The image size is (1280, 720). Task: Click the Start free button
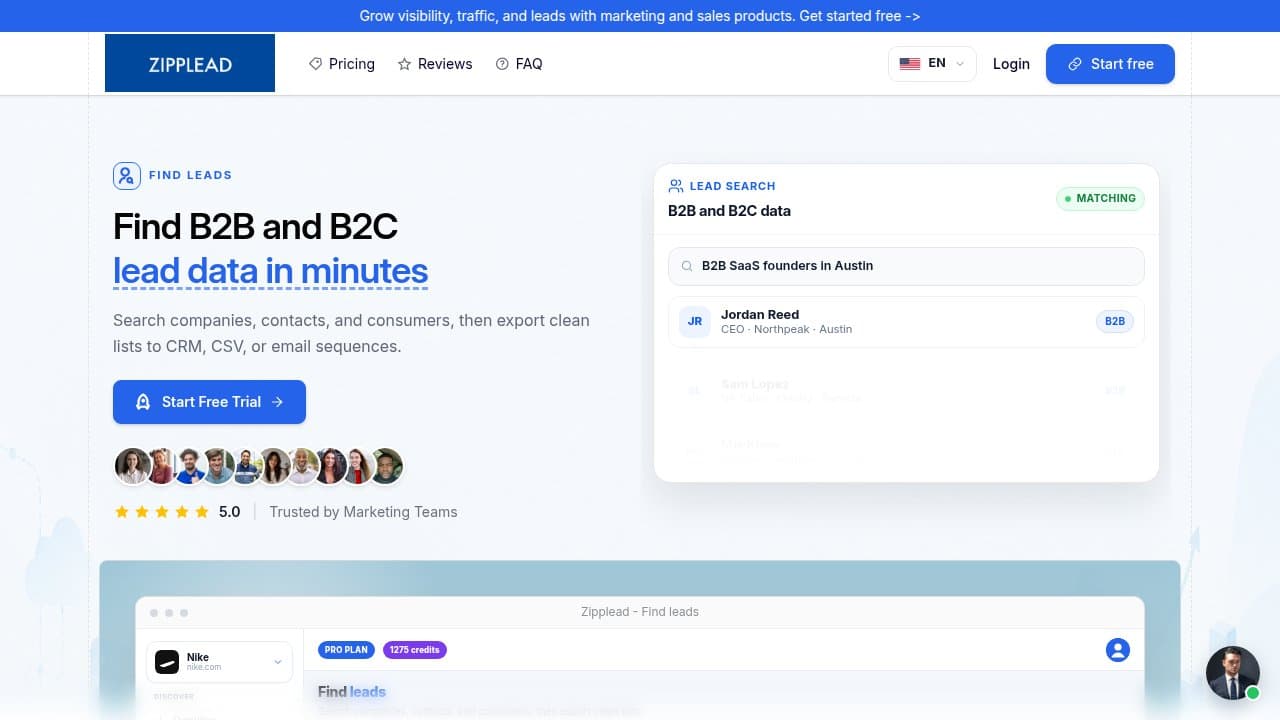1110,64
